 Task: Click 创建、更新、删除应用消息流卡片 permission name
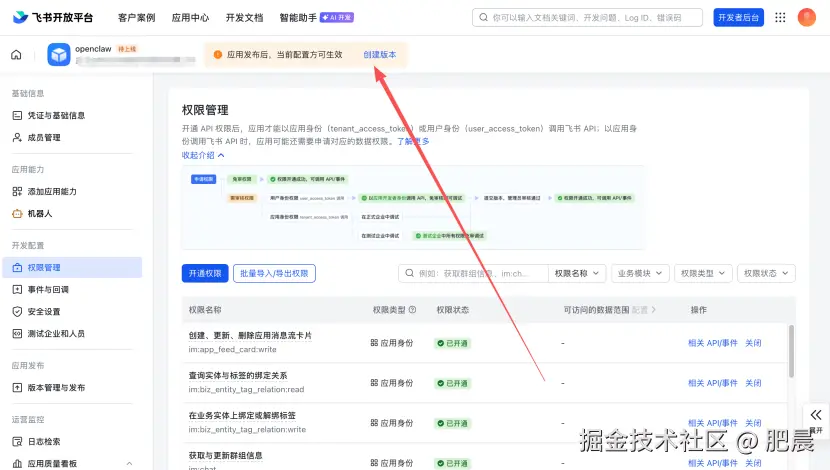click(250, 336)
